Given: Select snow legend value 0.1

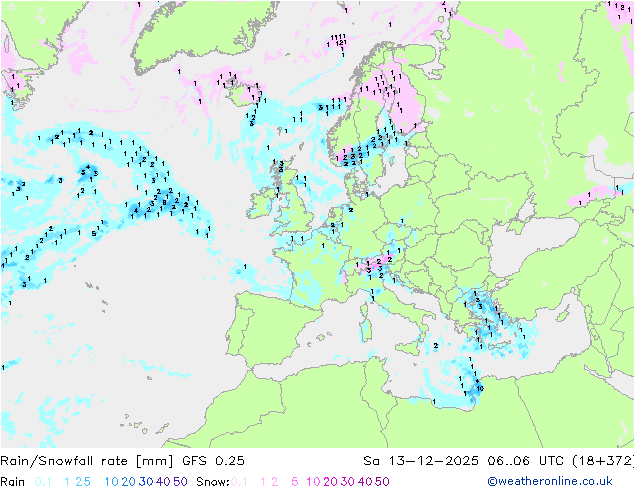Looking at the screenshot, I should [239, 482].
